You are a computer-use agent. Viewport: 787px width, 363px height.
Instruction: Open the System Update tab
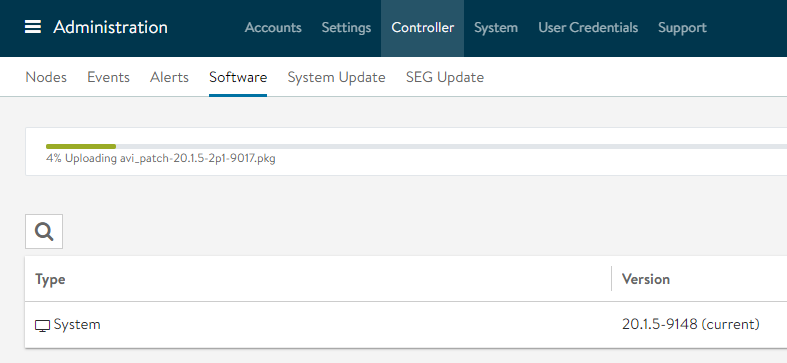336,77
